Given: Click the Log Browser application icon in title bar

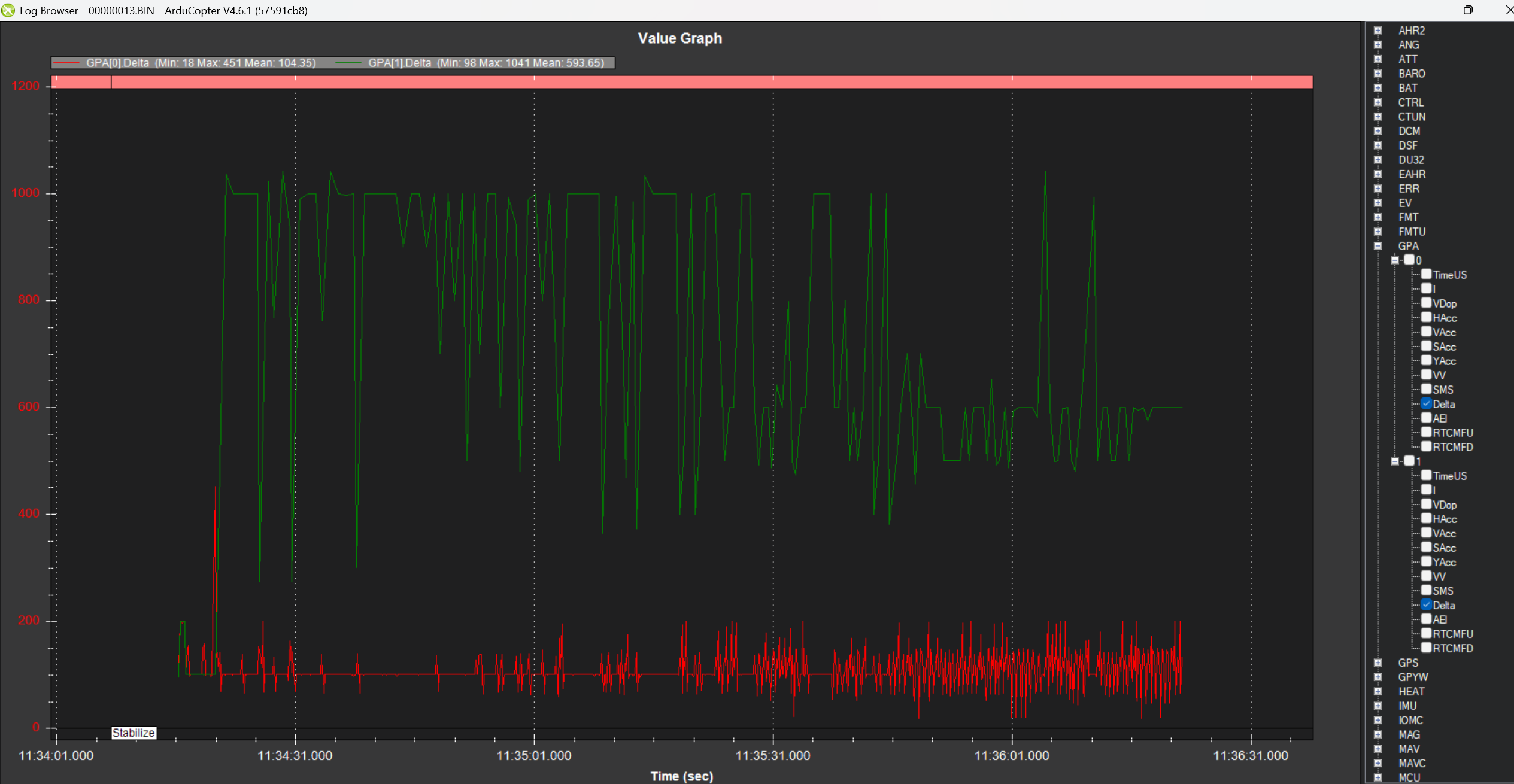Looking at the screenshot, I should coord(8,10).
